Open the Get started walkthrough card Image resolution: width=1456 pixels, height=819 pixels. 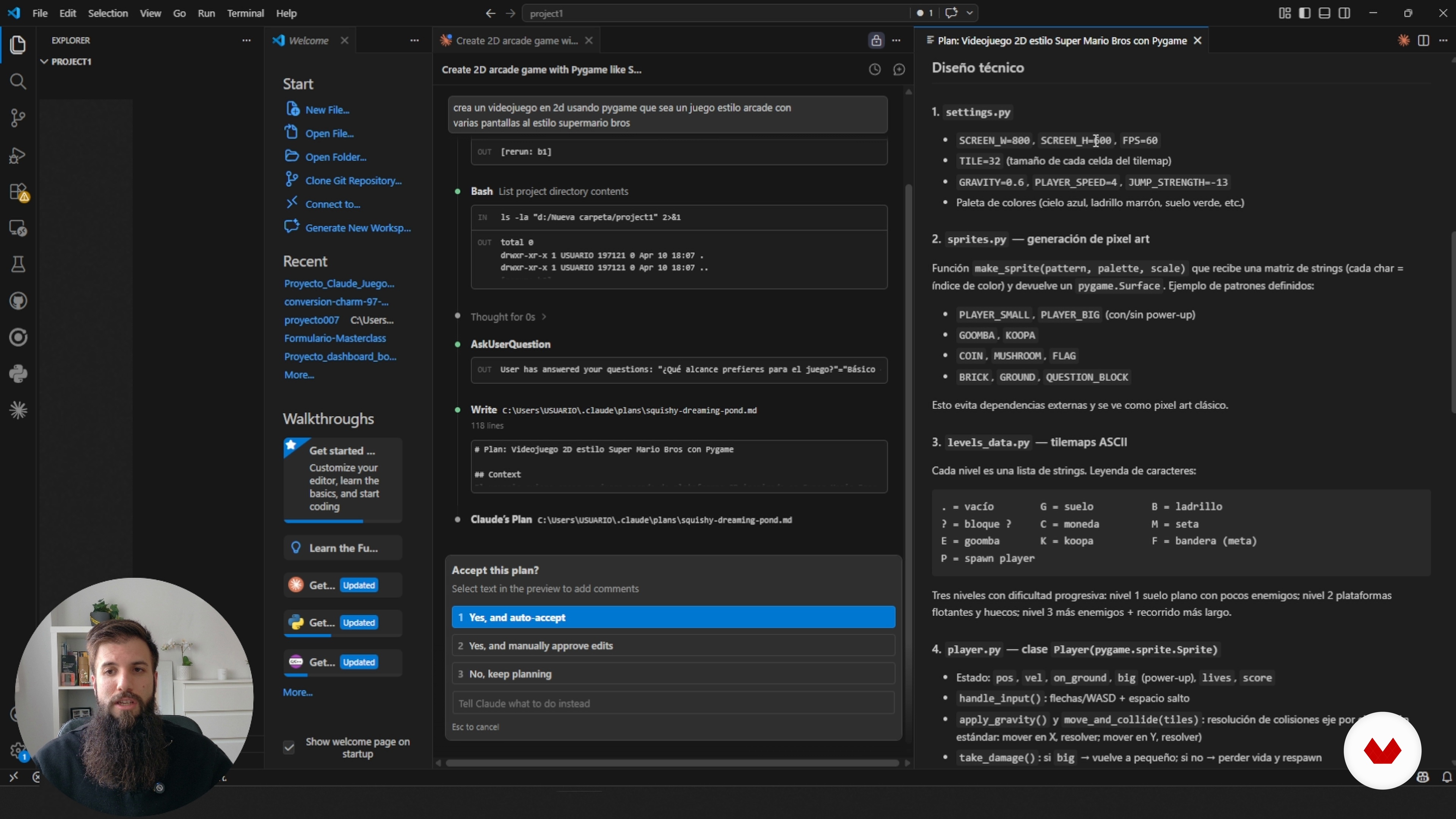click(343, 480)
